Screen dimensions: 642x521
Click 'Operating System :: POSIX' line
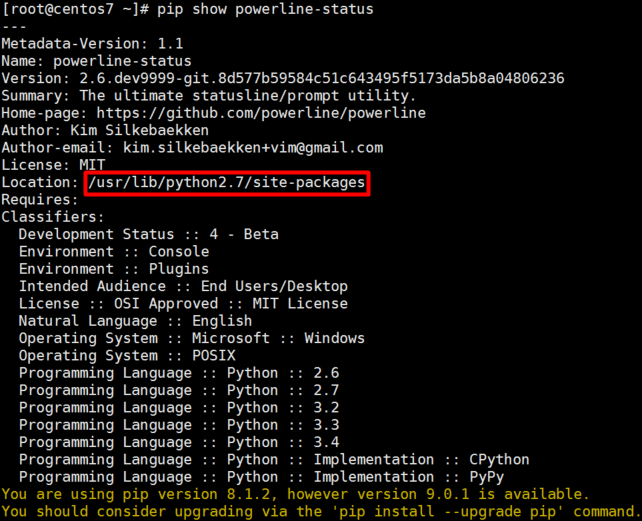point(127,356)
